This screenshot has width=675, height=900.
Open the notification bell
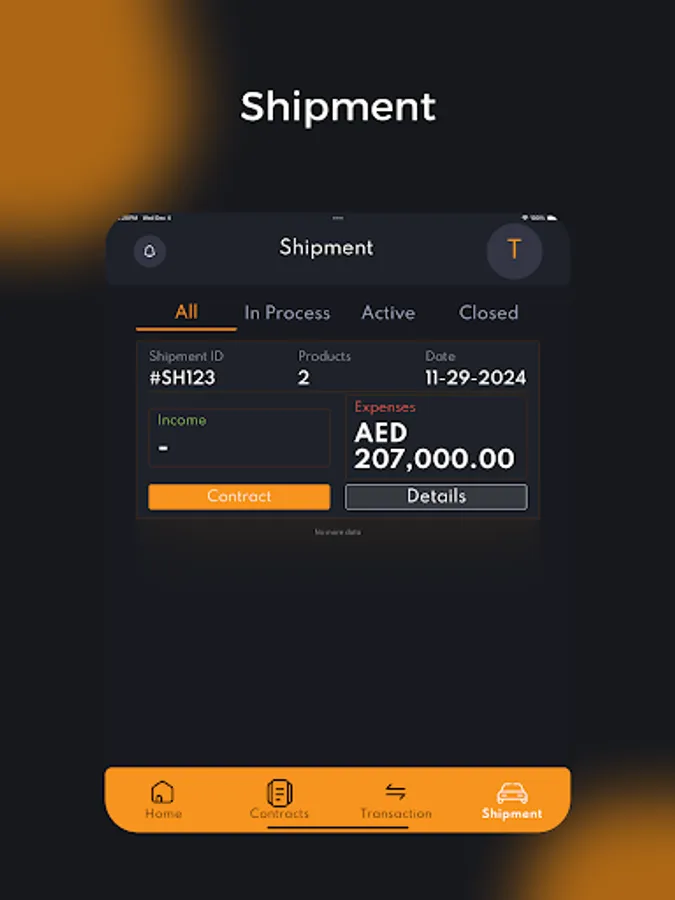click(148, 251)
